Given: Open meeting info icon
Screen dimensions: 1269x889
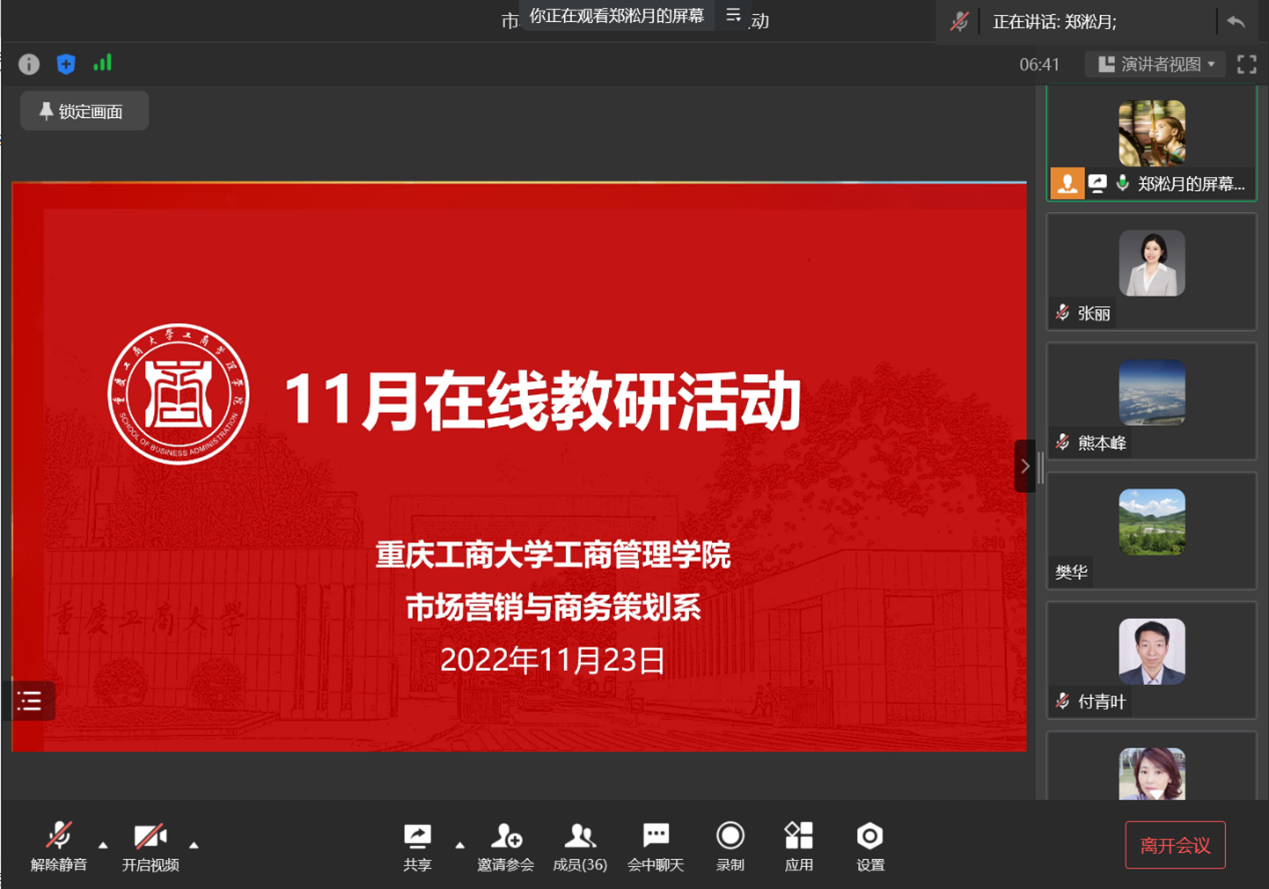Looking at the screenshot, I should point(29,64).
